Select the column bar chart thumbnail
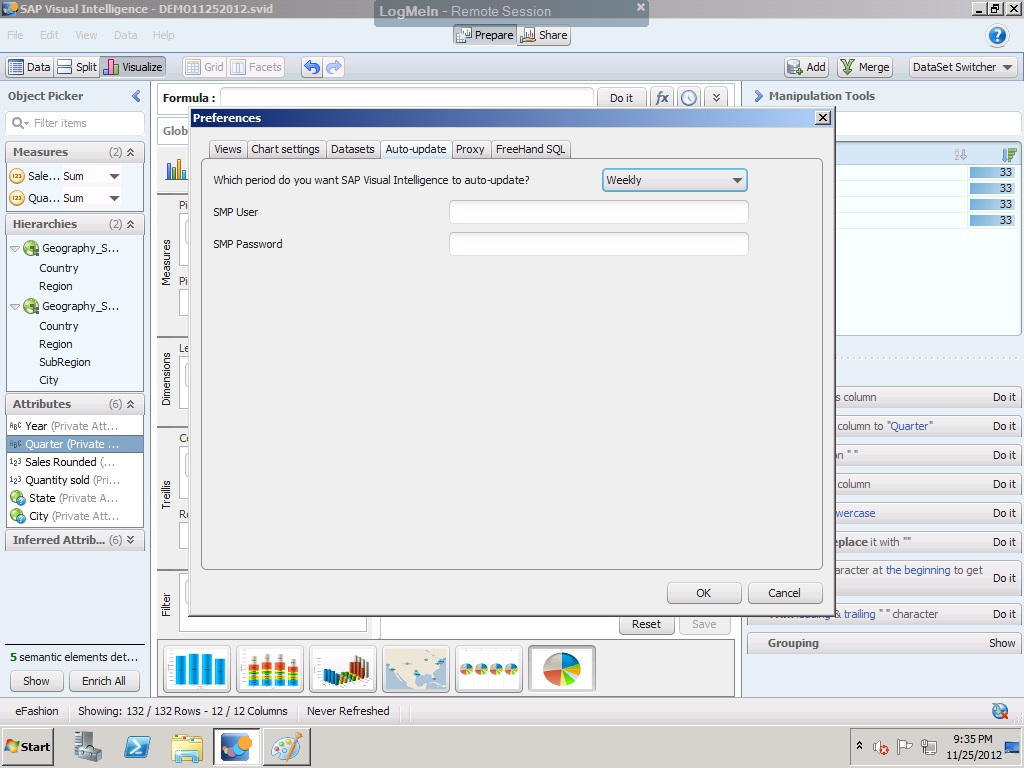Screen dimensions: 1024x768 197,669
